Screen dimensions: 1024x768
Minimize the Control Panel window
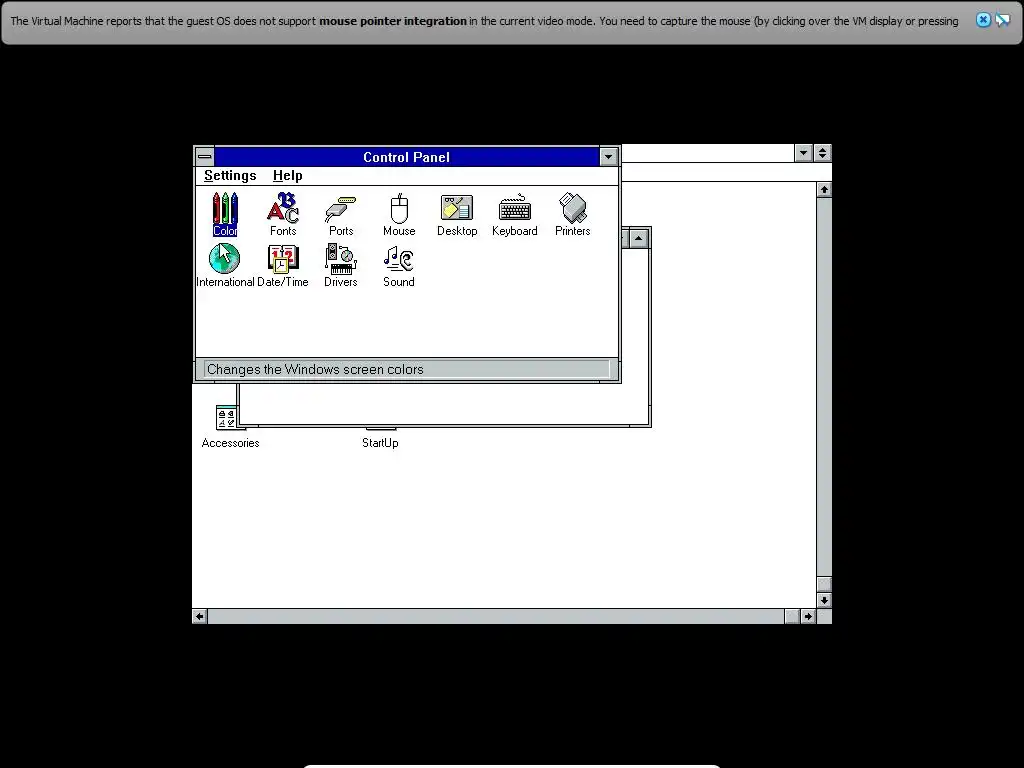[609, 157]
